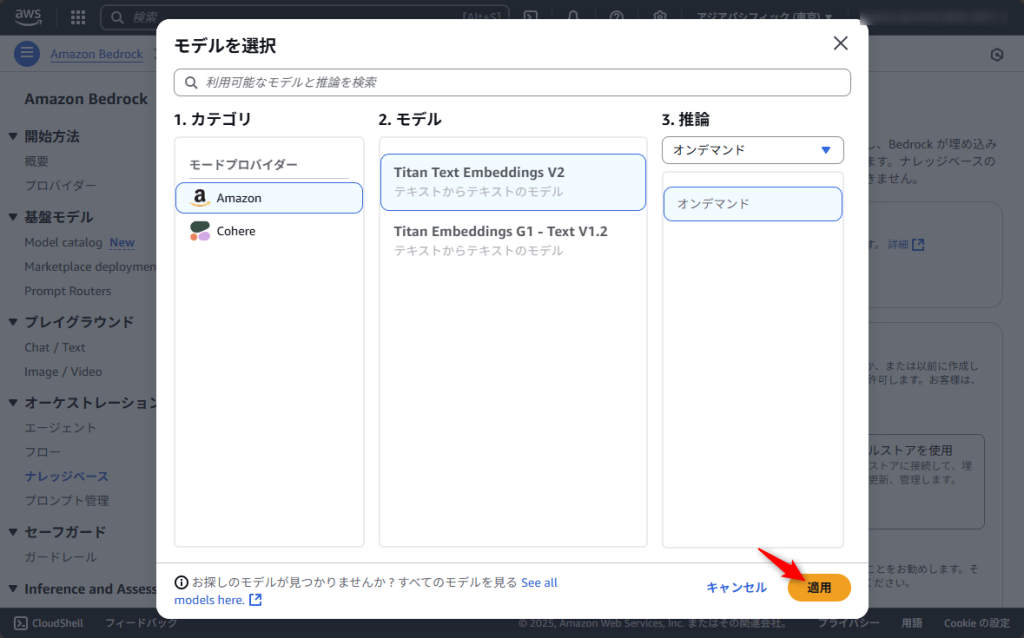
Task: Collapse the オーケストレーション section
Action: [13, 403]
